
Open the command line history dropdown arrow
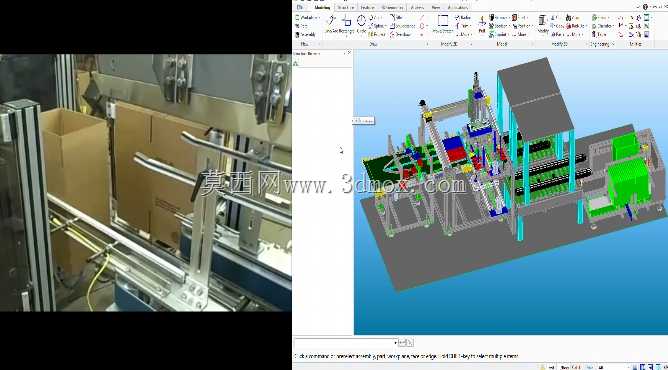[395, 343]
